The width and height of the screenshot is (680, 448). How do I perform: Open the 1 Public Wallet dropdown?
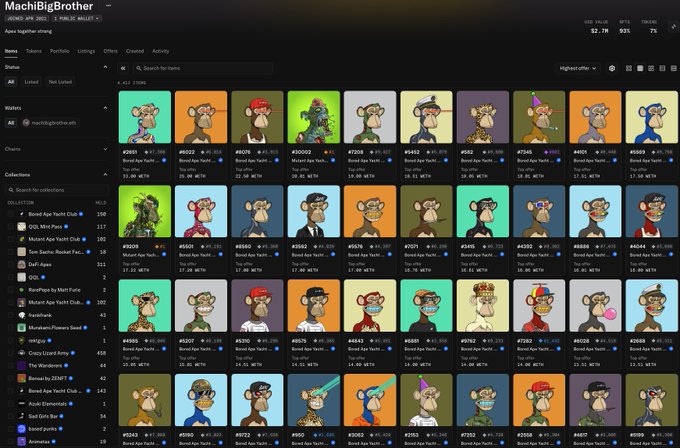77,19
